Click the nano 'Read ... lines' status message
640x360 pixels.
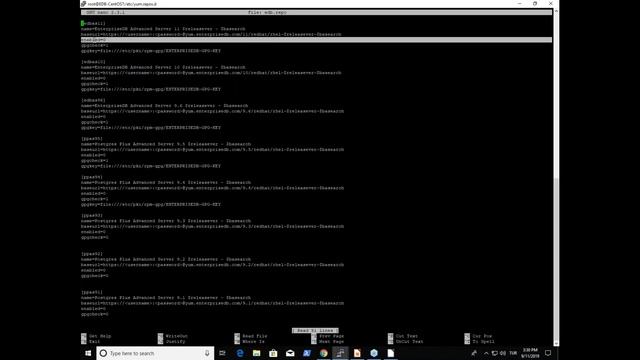pos(315,331)
